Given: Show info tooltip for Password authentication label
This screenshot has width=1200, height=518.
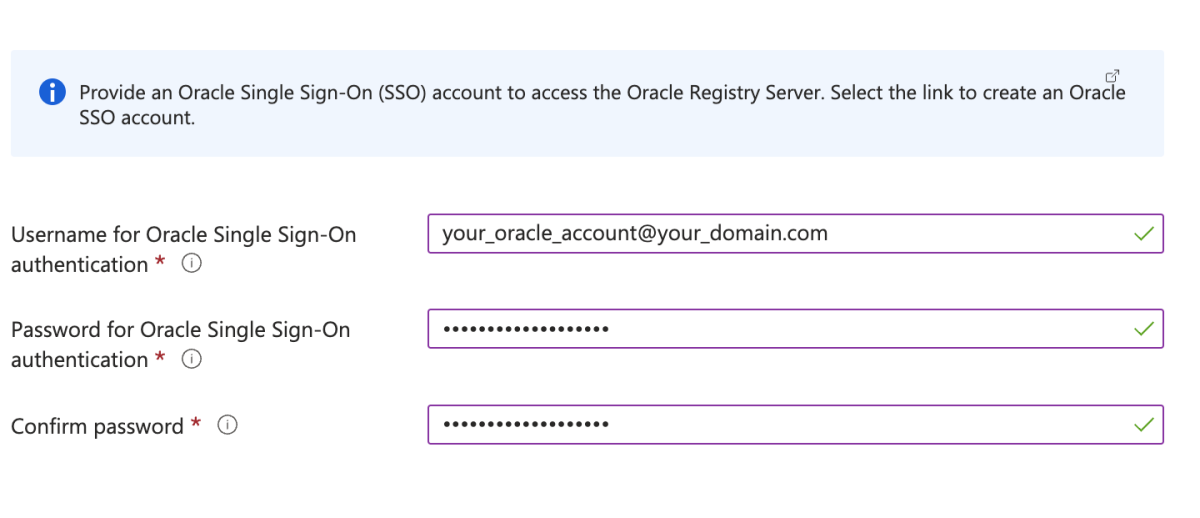Looking at the screenshot, I should (191, 360).
